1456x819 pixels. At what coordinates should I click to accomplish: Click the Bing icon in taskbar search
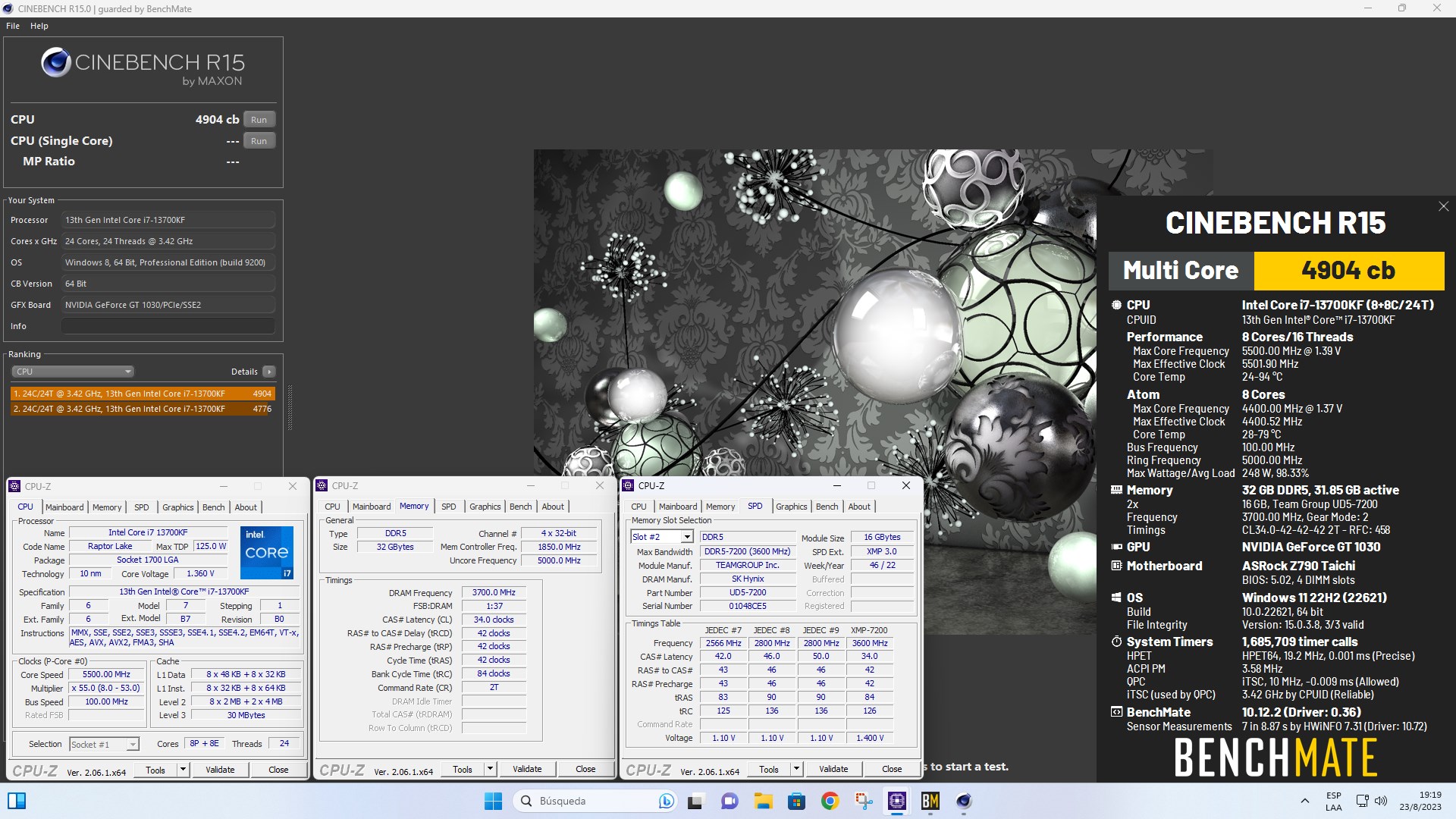[667, 801]
